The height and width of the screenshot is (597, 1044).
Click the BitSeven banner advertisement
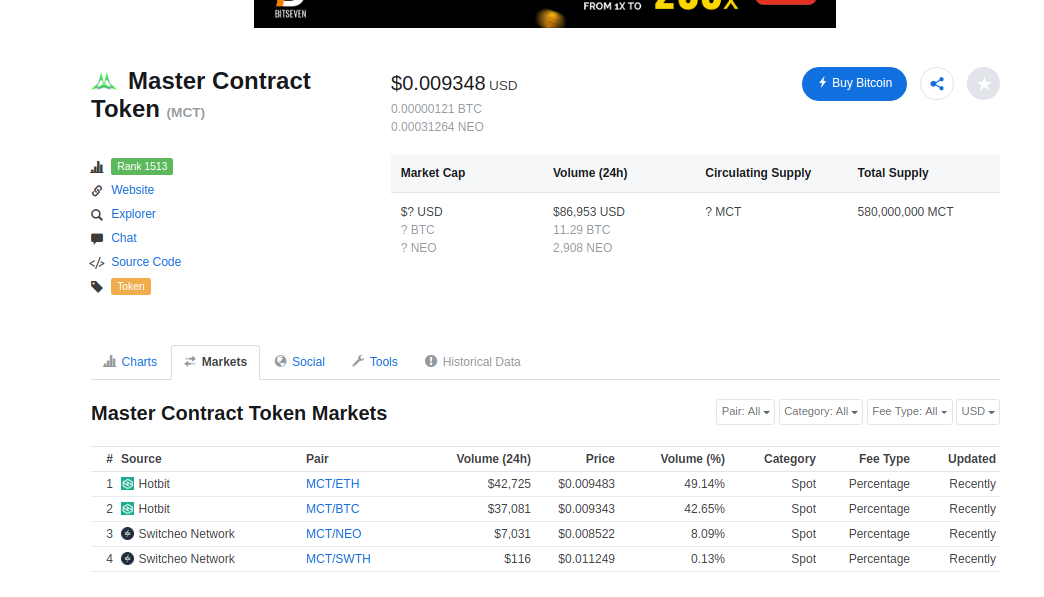point(545,13)
